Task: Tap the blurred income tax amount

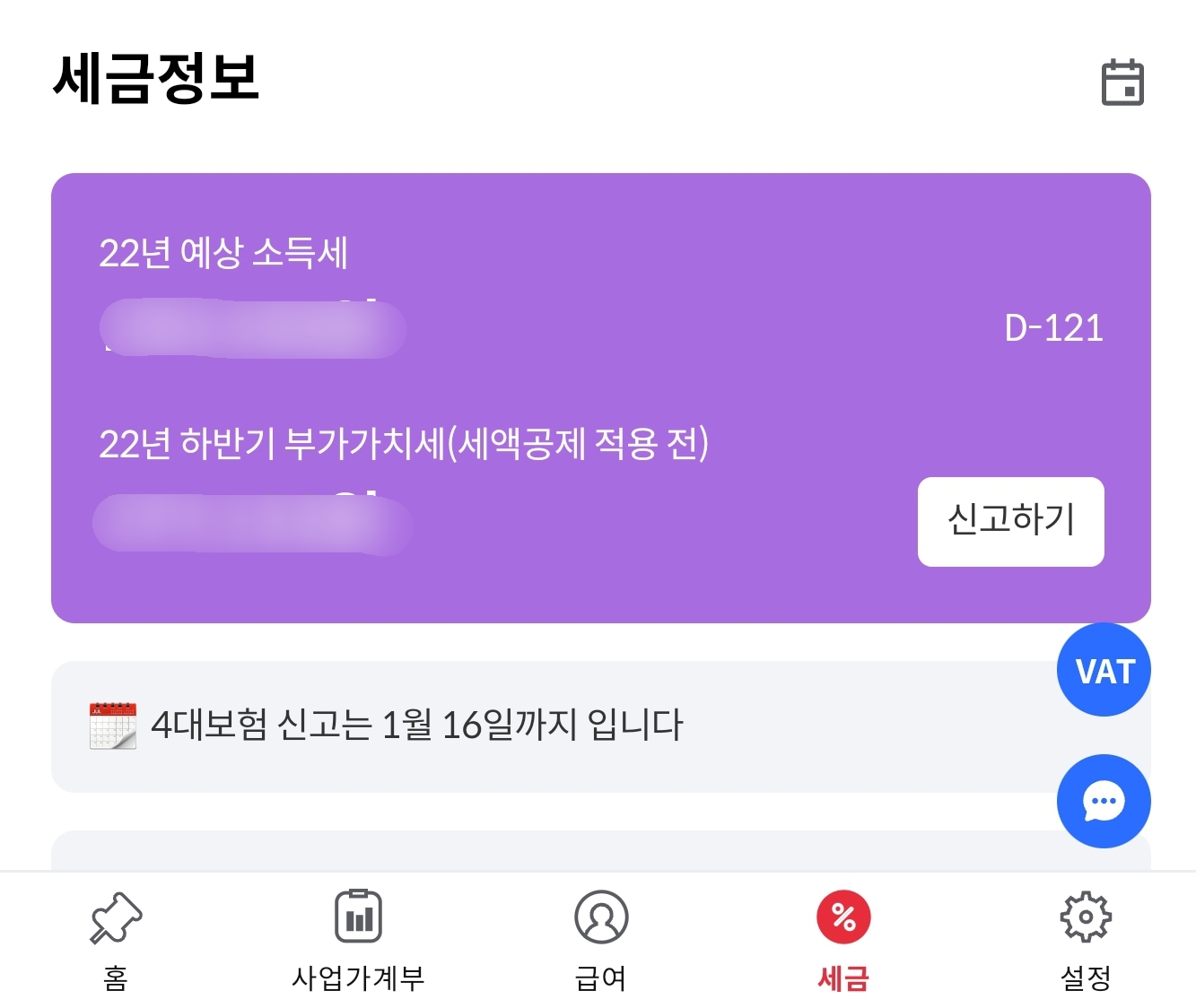Action: click(x=253, y=328)
